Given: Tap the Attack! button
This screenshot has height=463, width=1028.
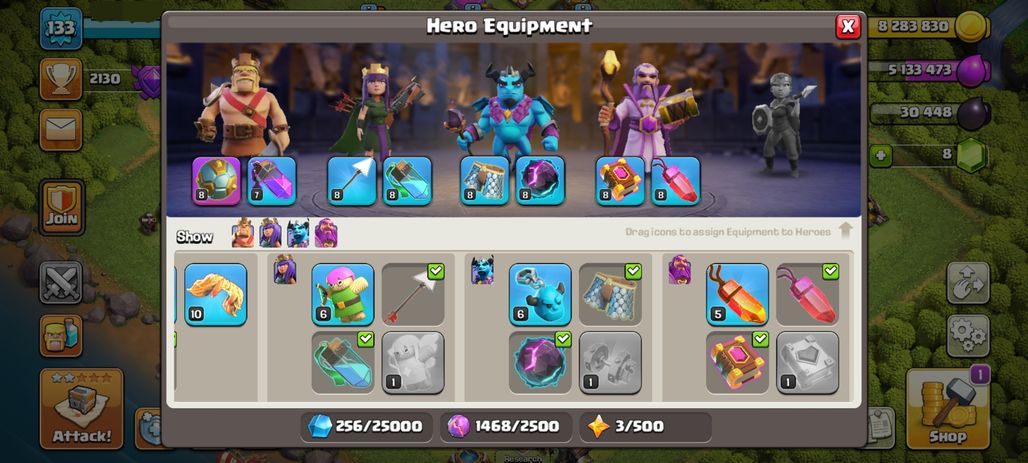Looking at the screenshot, I should pos(81,409).
